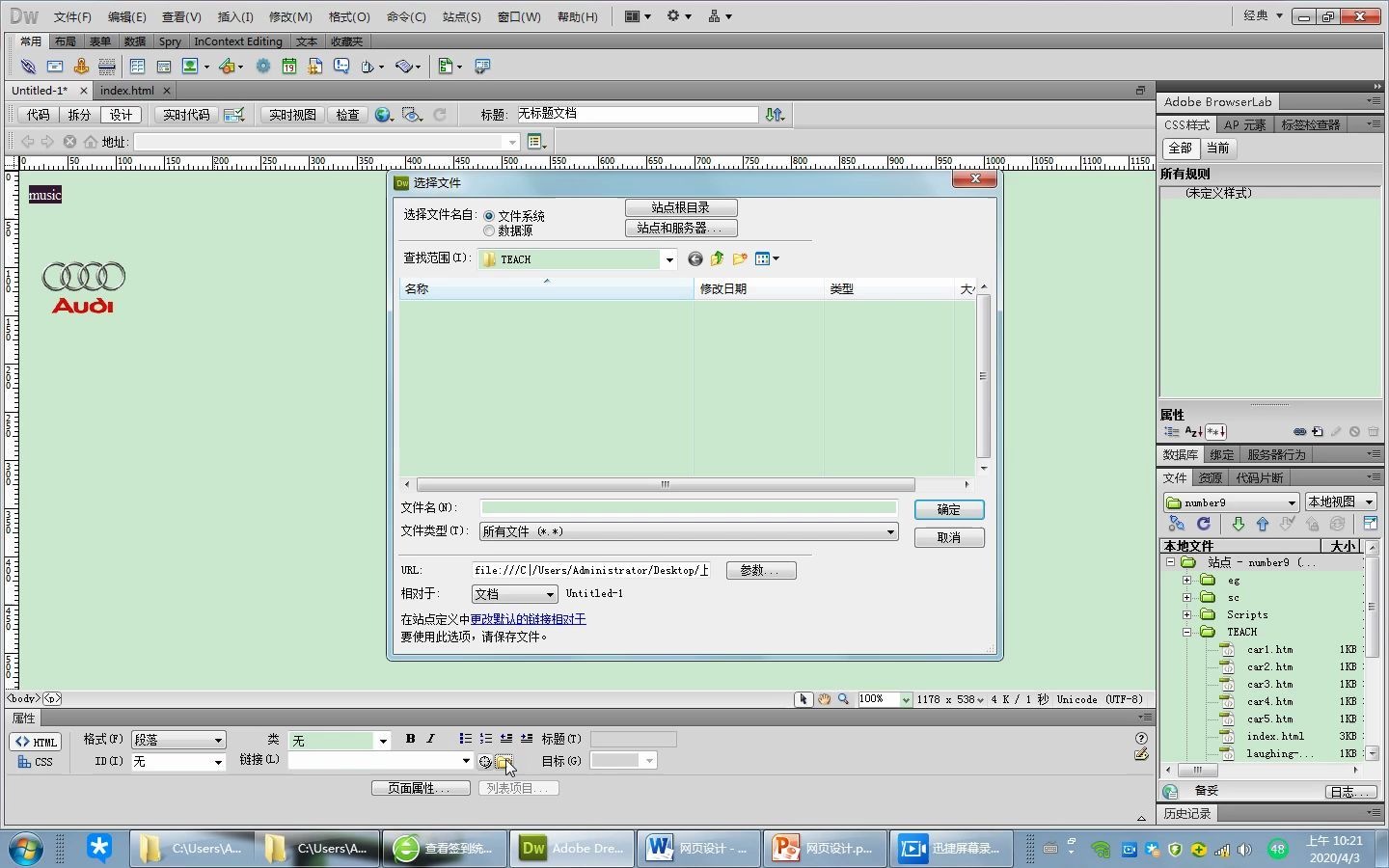Click the Insert Table icon

pyautogui.click(x=137, y=67)
